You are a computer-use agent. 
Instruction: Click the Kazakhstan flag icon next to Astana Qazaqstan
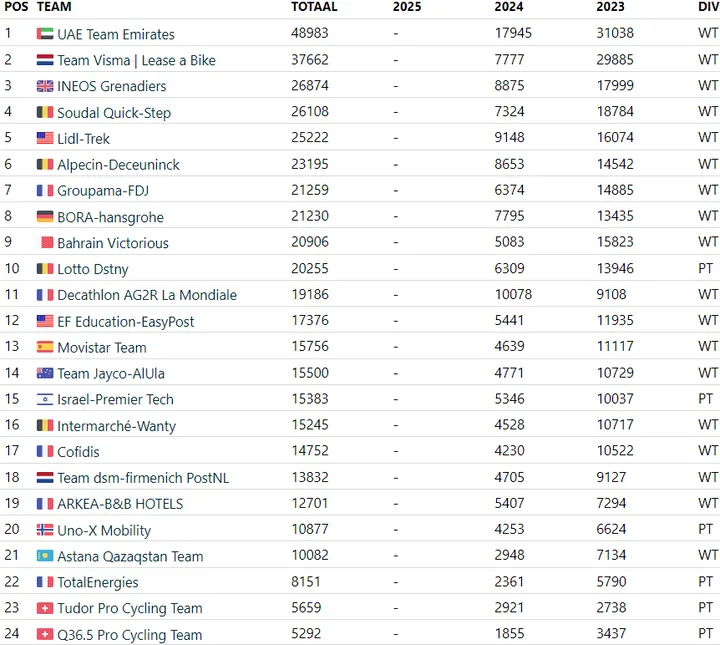(45, 556)
